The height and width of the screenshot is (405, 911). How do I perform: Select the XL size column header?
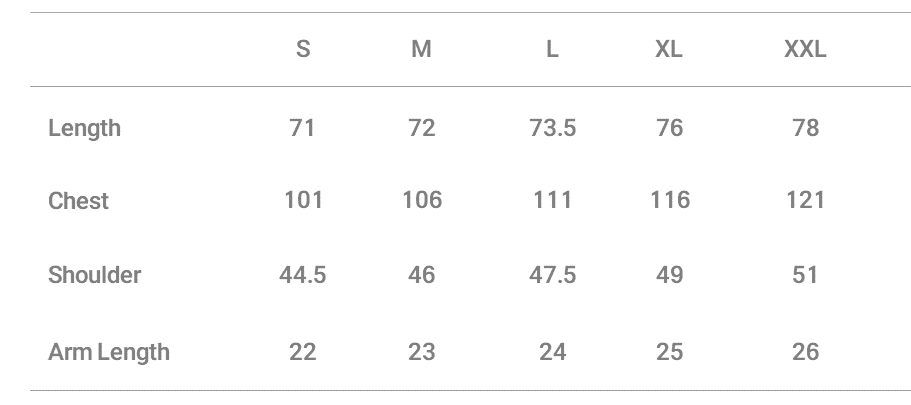[x=669, y=50]
